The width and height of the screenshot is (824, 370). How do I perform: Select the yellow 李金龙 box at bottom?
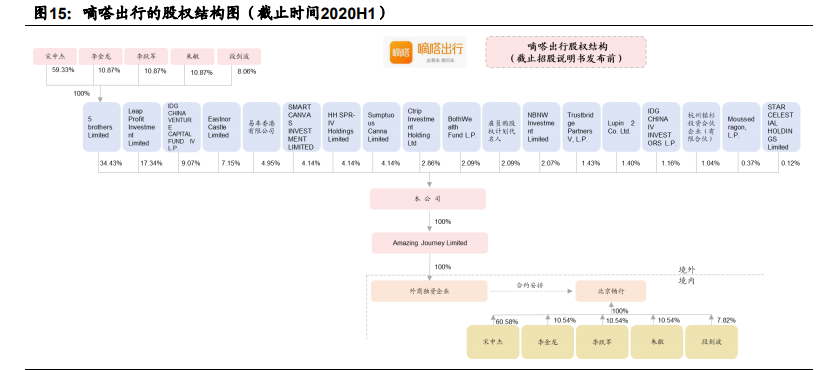click(548, 342)
